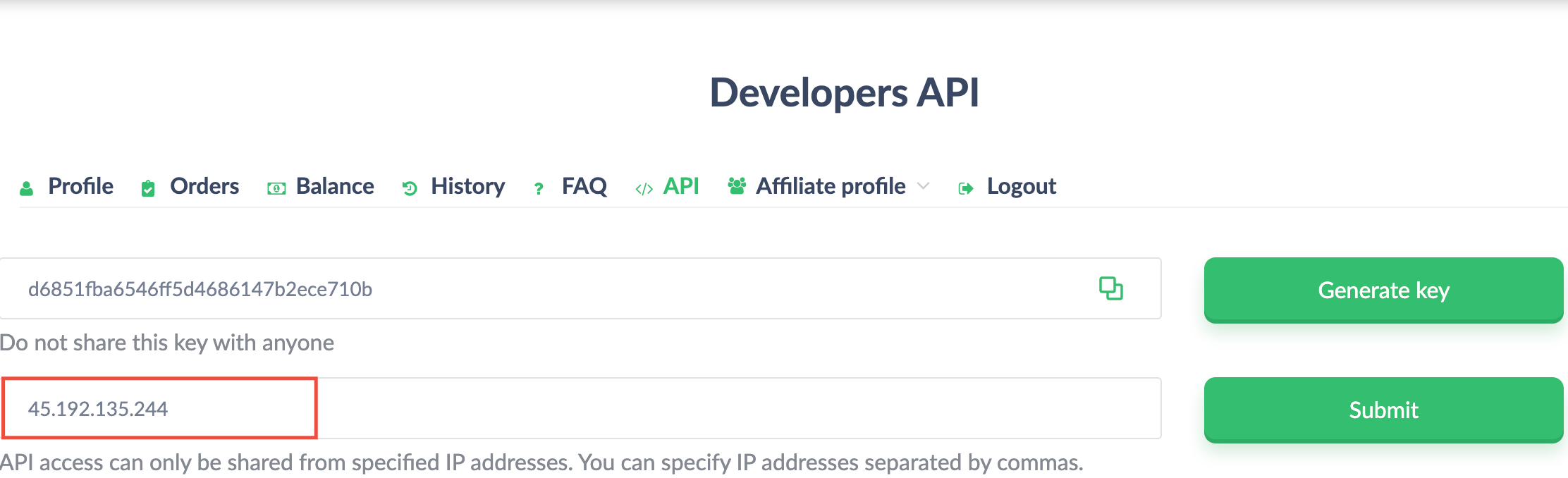Submit the allowed IP addresses
This screenshot has width=1568, height=478.
click(1383, 410)
